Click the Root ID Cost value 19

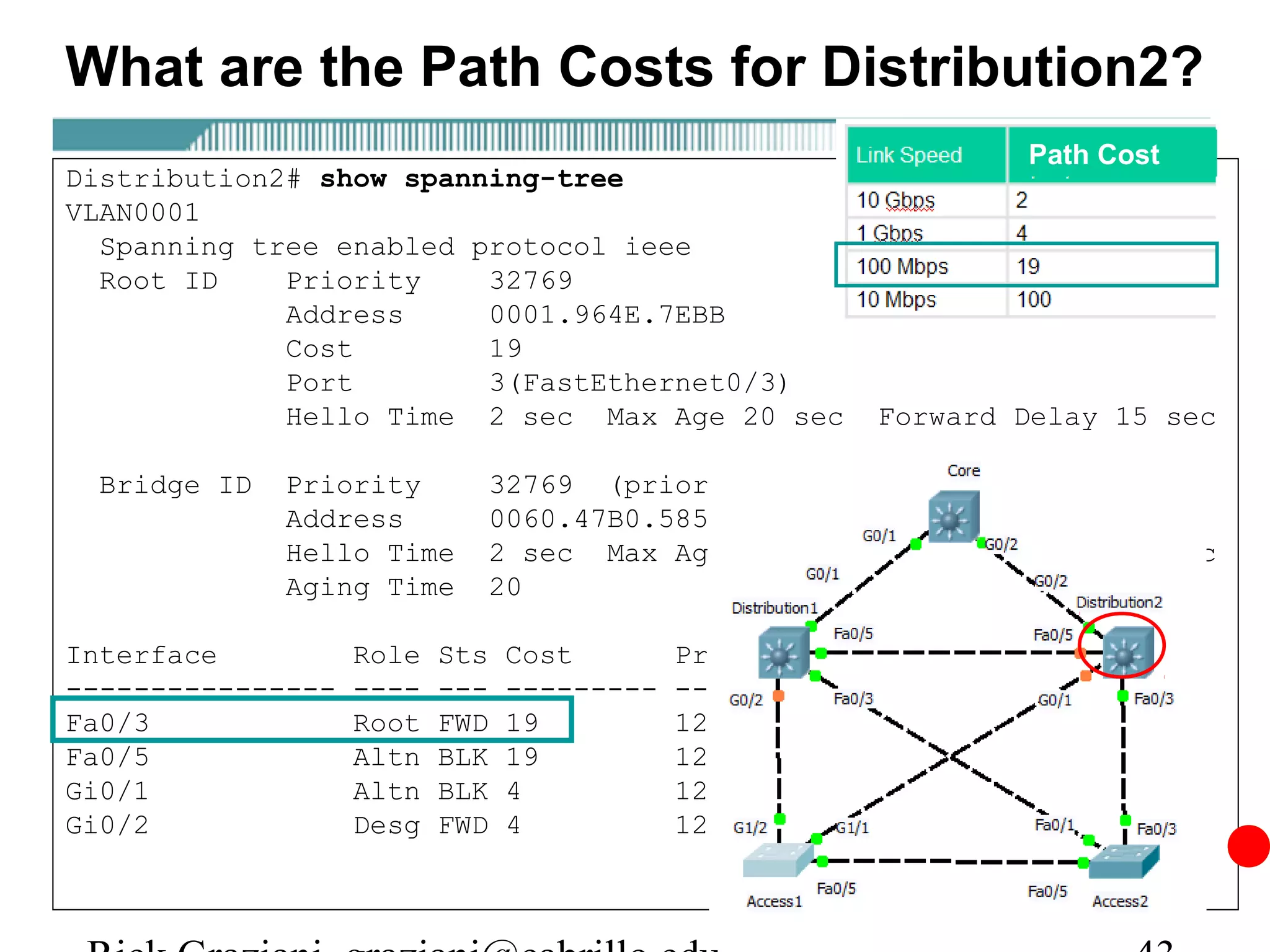(x=505, y=350)
